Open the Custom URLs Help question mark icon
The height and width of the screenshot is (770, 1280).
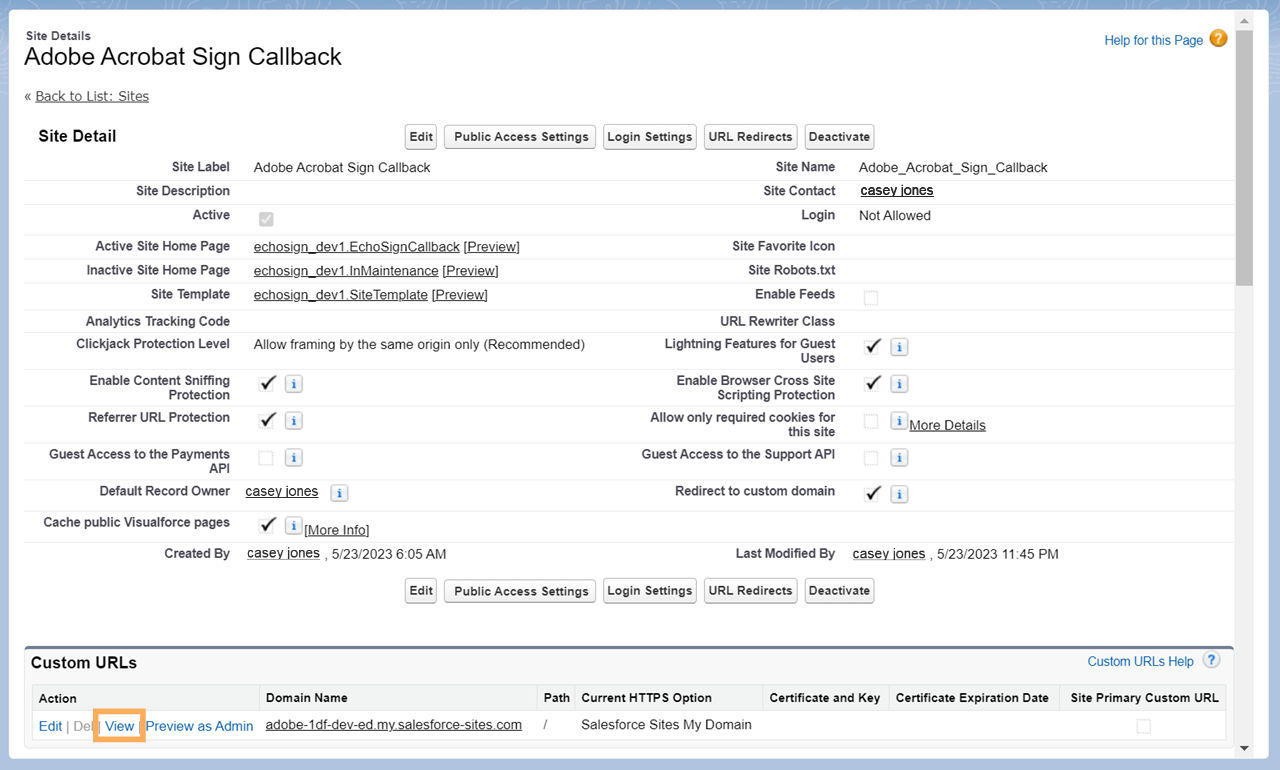coord(1211,660)
